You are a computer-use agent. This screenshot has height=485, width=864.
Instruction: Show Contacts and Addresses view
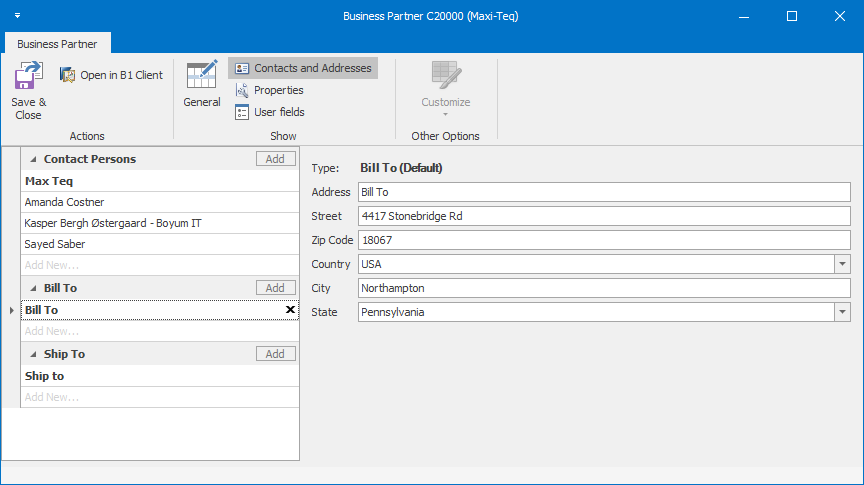tap(303, 68)
